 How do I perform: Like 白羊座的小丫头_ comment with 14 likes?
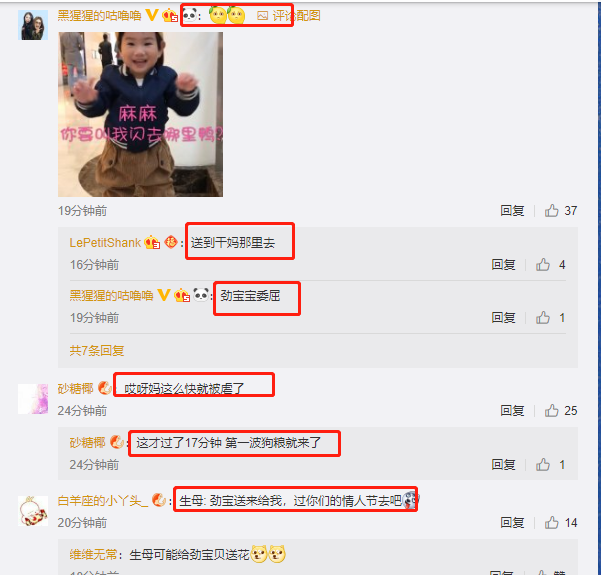552,522
